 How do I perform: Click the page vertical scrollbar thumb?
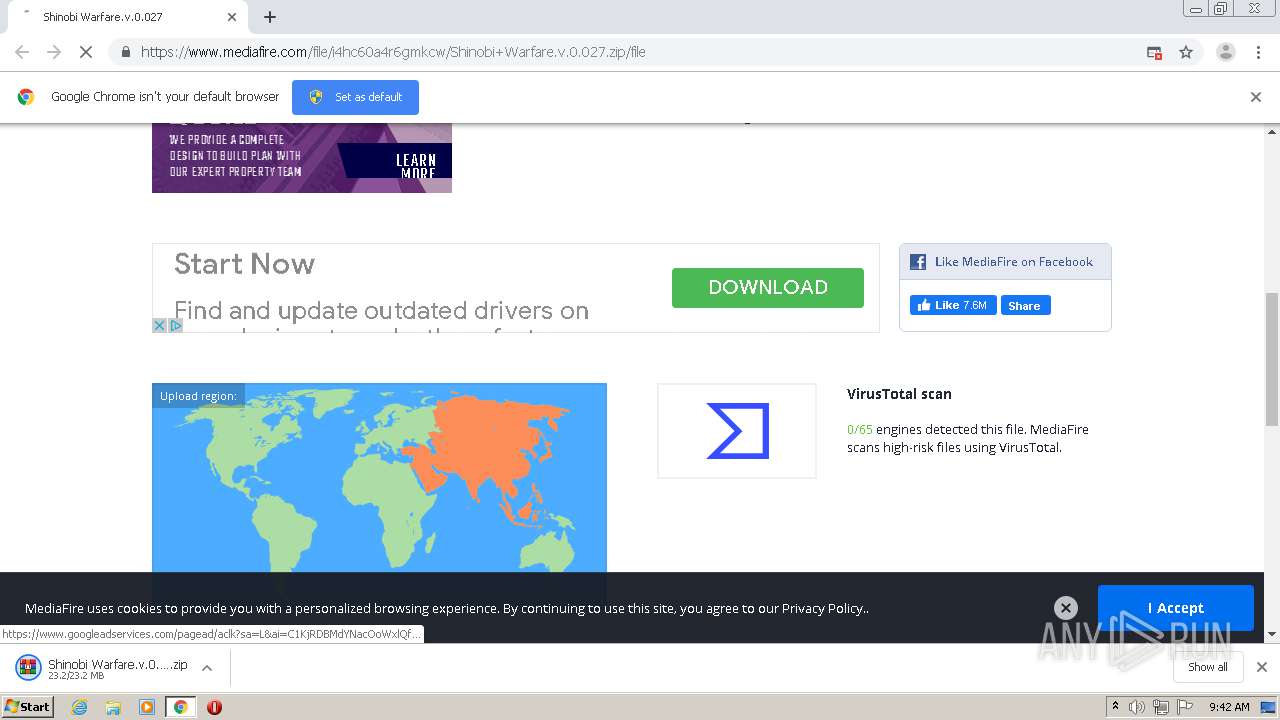click(x=1272, y=360)
